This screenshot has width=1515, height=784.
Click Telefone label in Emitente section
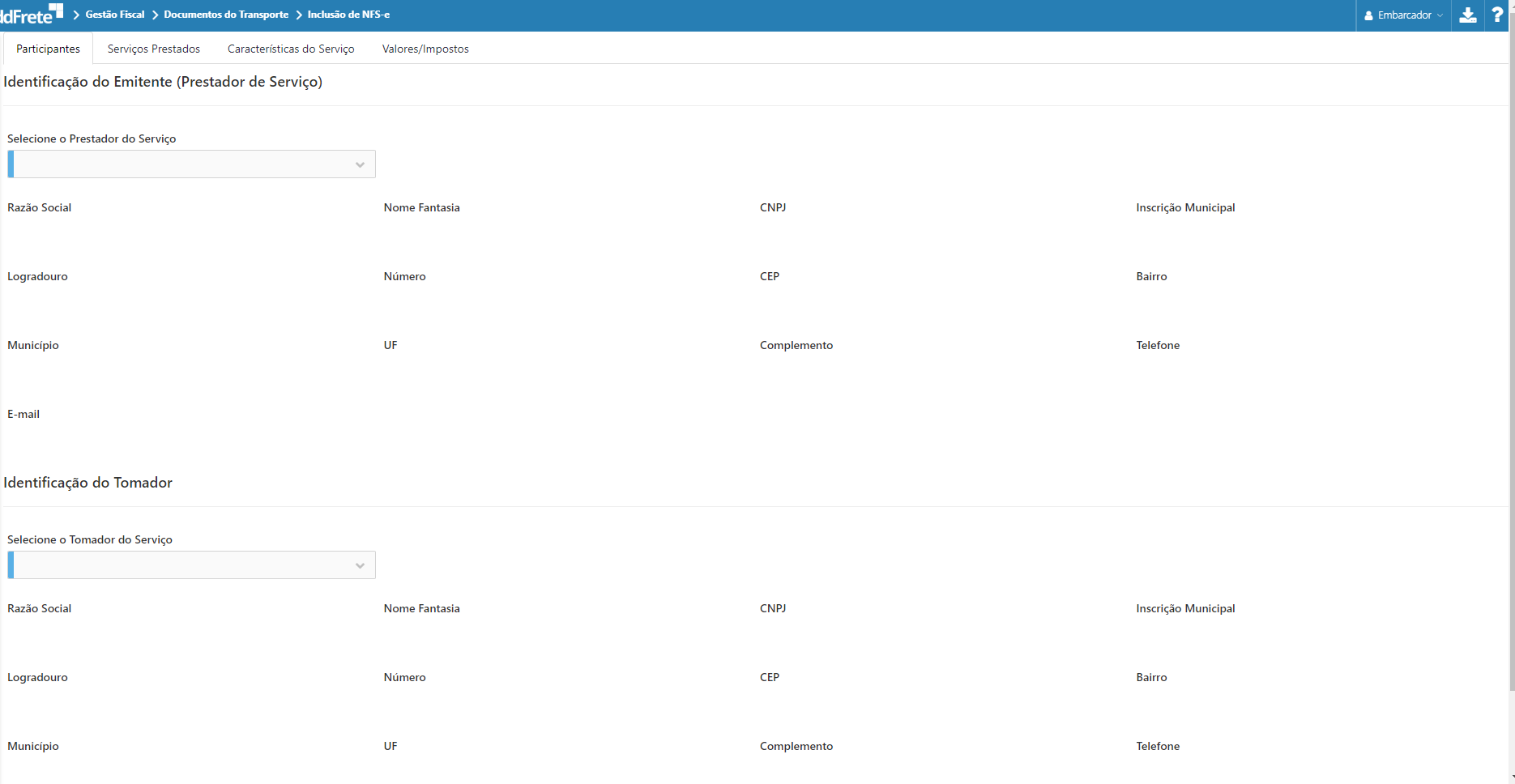pyautogui.click(x=1158, y=345)
